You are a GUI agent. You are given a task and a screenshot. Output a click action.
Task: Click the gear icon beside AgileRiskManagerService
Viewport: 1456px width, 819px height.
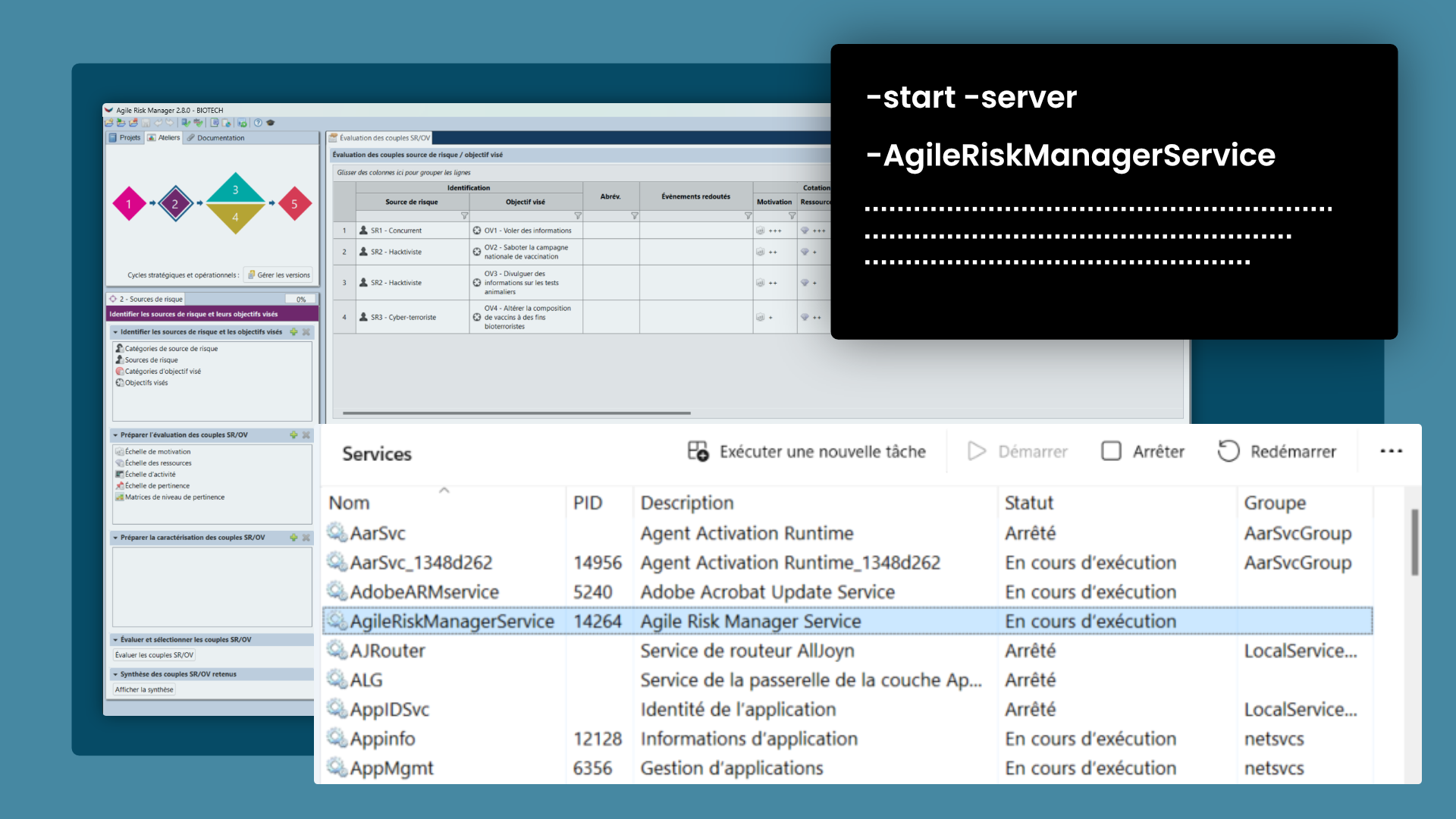tap(337, 621)
